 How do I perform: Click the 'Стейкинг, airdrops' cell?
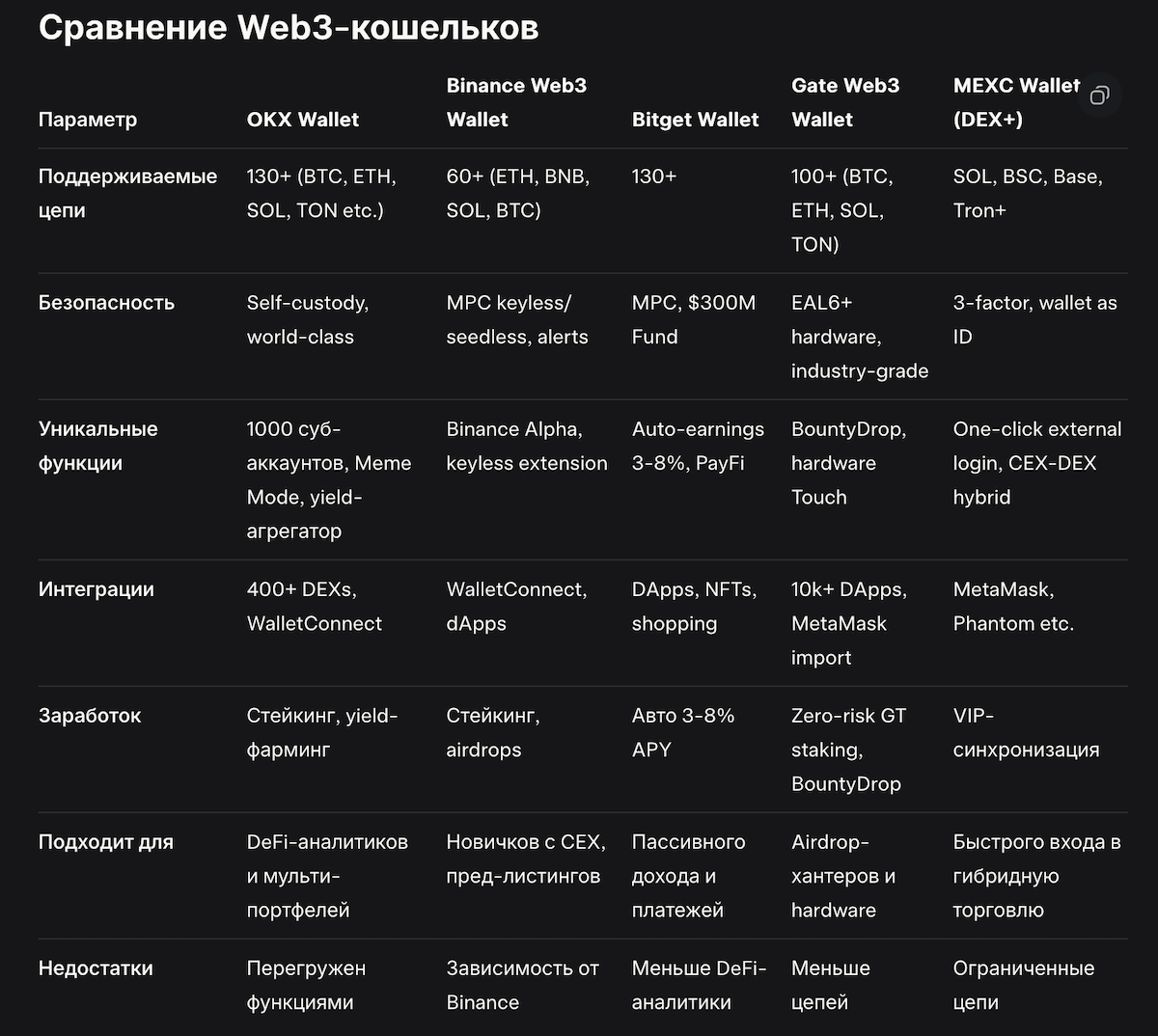coord(493,732)
